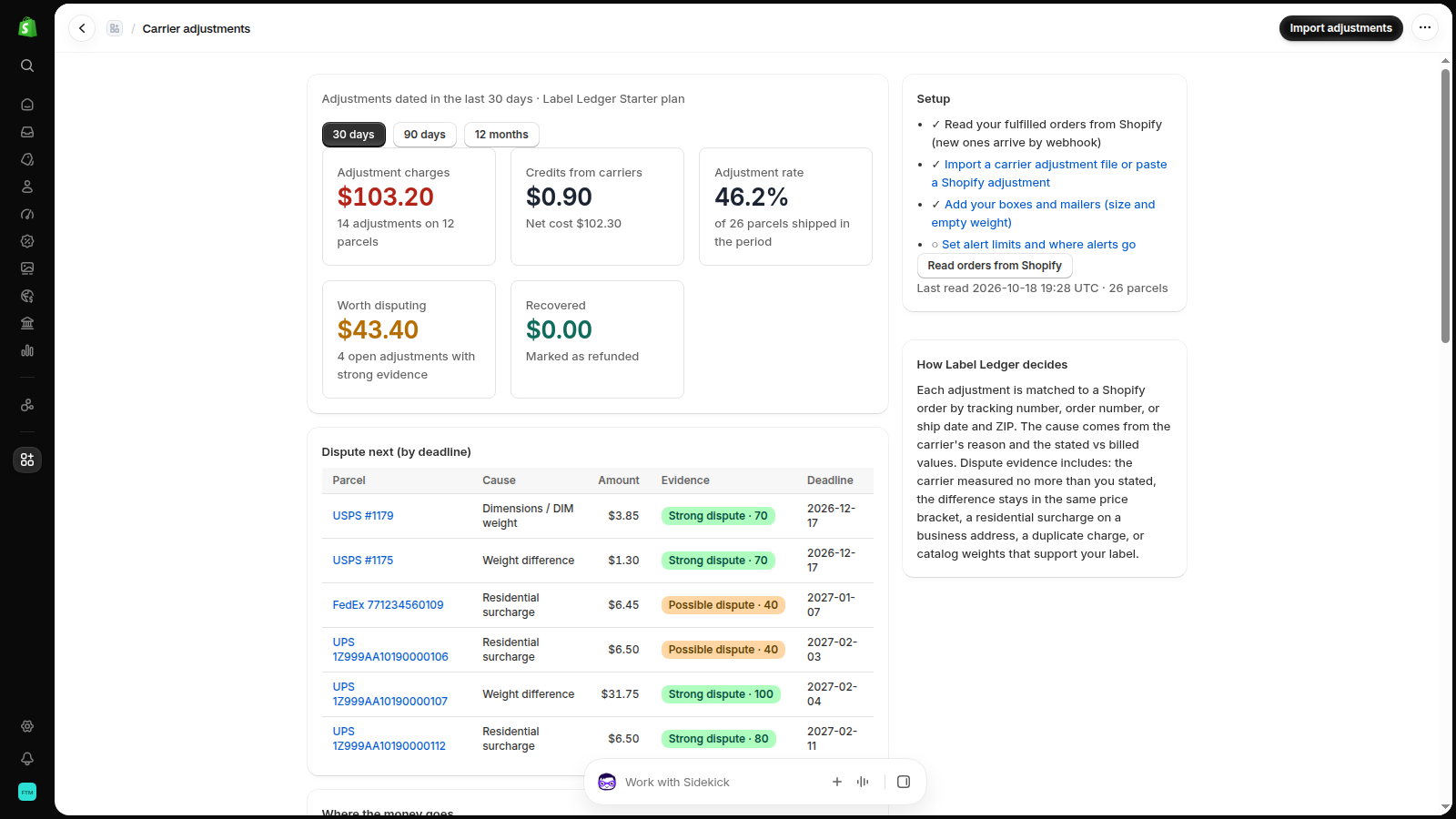The height and width of the screenshot is (819, 1456).
Task: Open the store avatar menu
Action: pyautogui.click(x=27, y=792)
